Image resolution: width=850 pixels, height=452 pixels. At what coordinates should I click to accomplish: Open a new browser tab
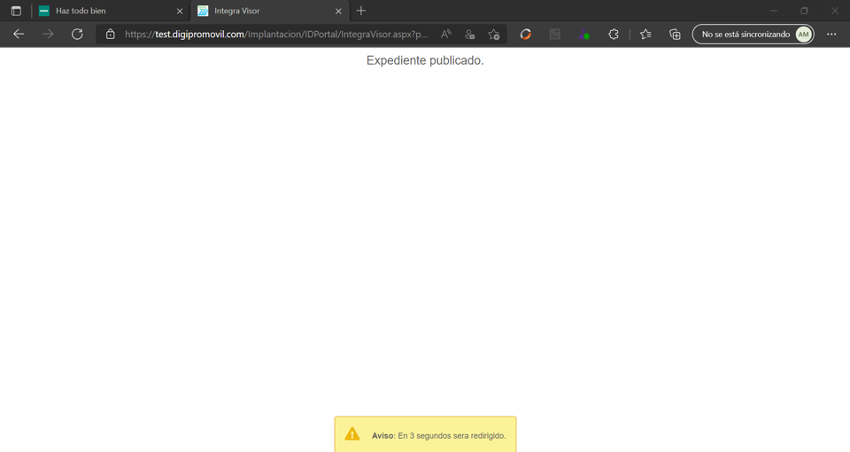pyautogui.click(x=361, y=11)
